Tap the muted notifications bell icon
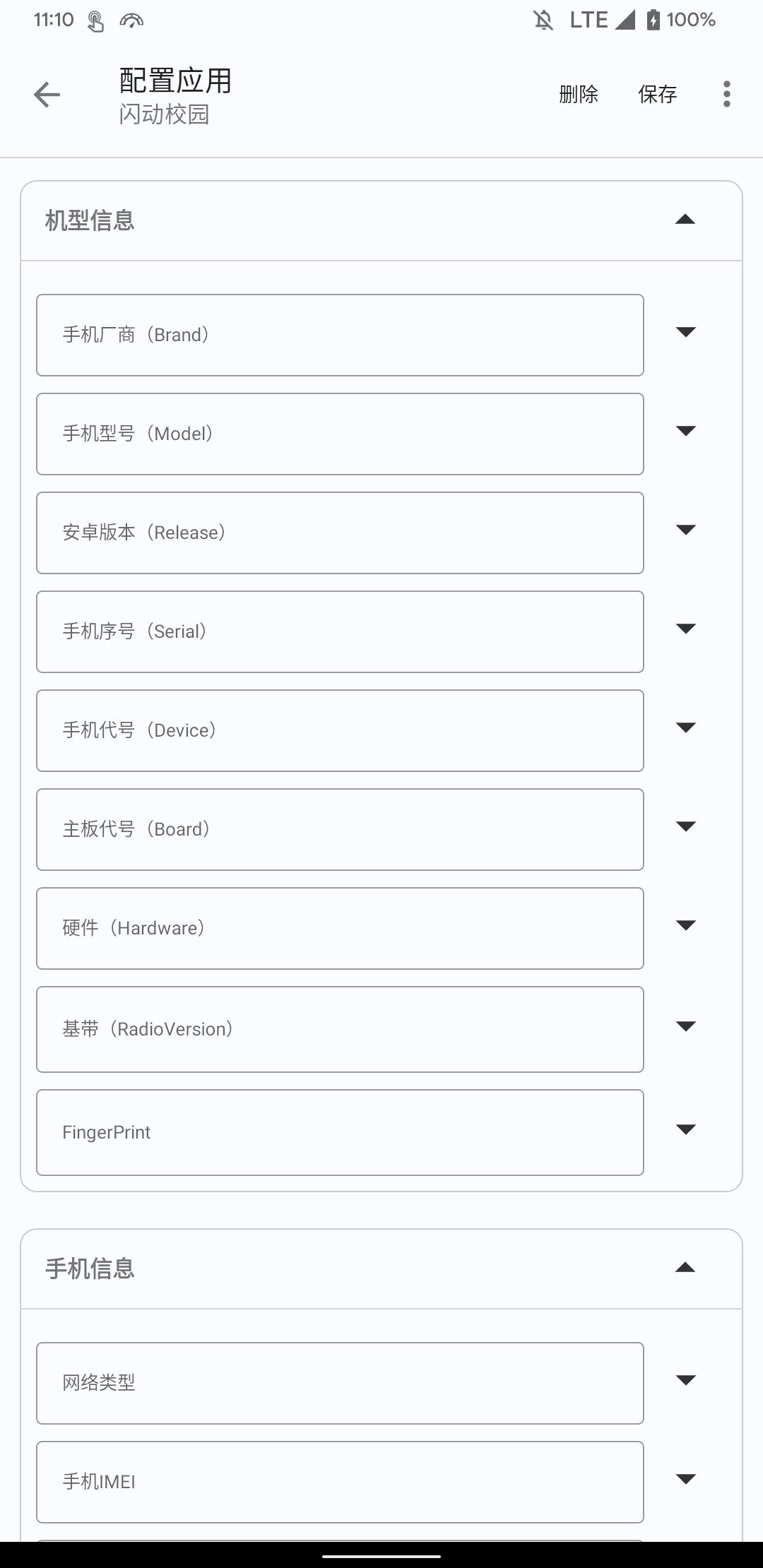The height and width of the screenshot is (1568, 763). click(543, 20)
